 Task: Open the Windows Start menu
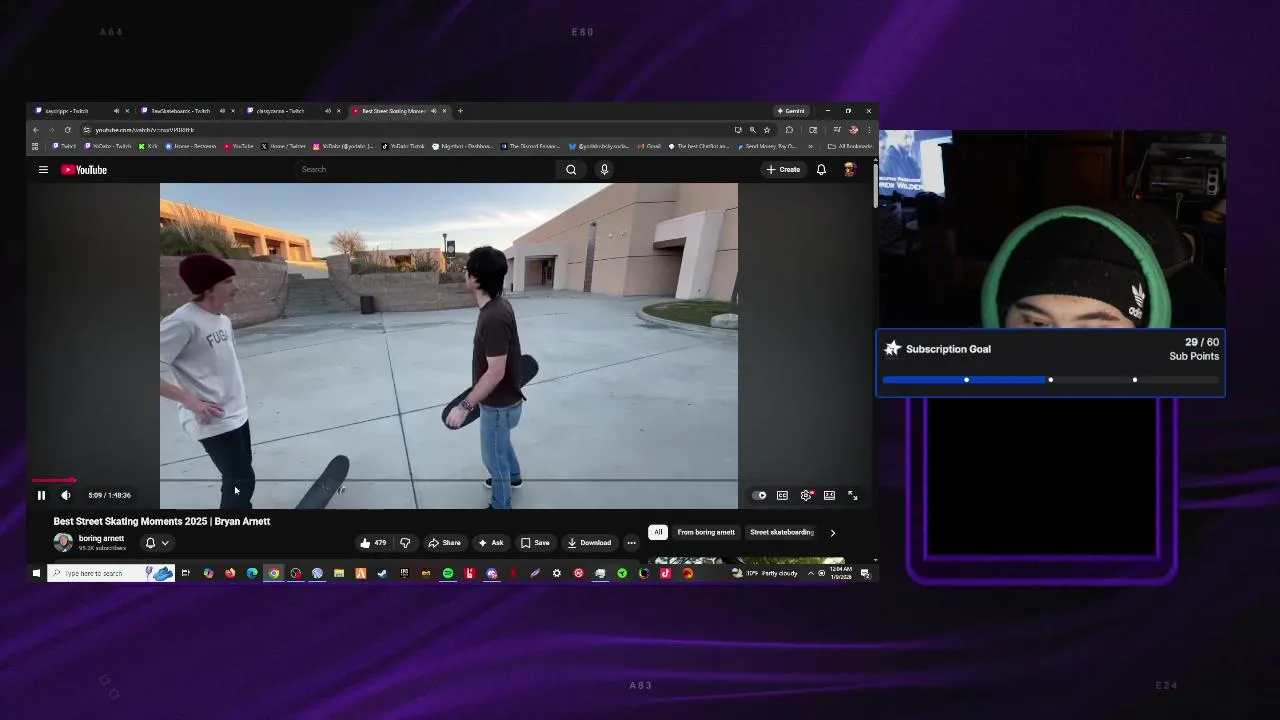36,573
